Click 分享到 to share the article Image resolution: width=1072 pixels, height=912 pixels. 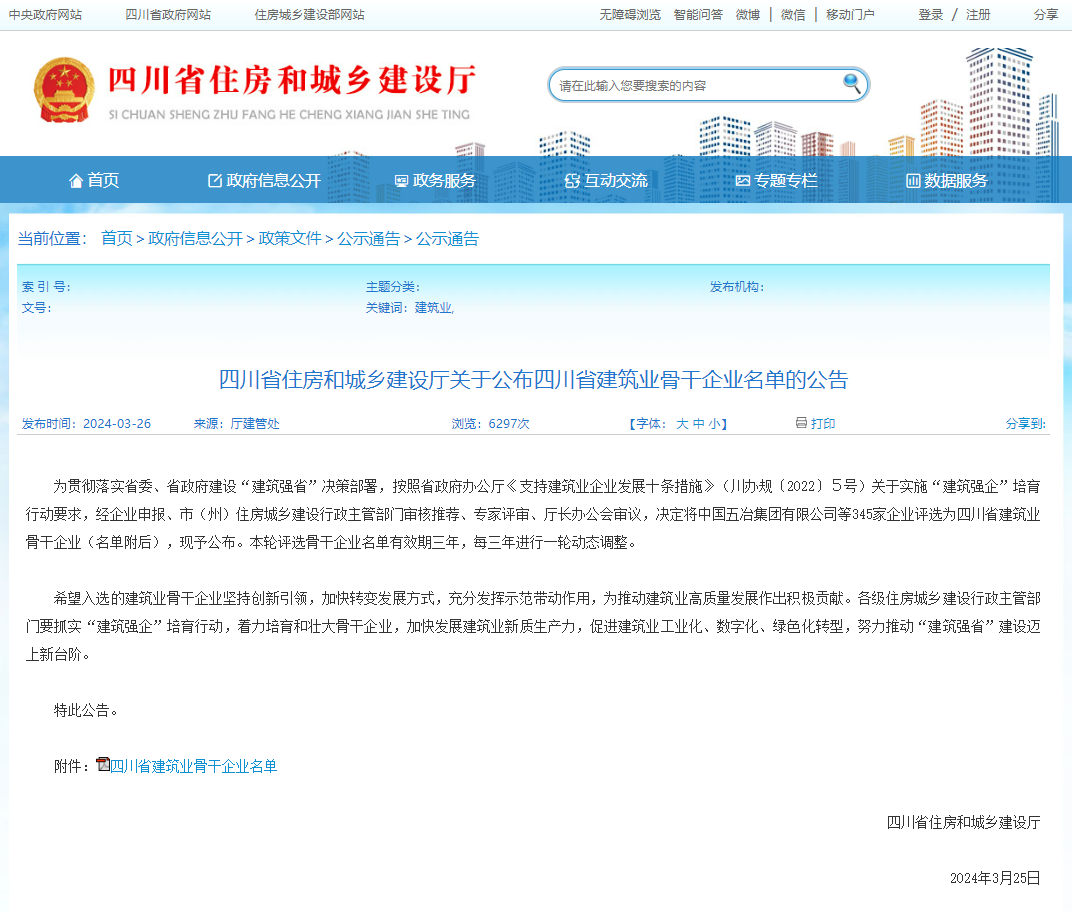pos(1026,423)
